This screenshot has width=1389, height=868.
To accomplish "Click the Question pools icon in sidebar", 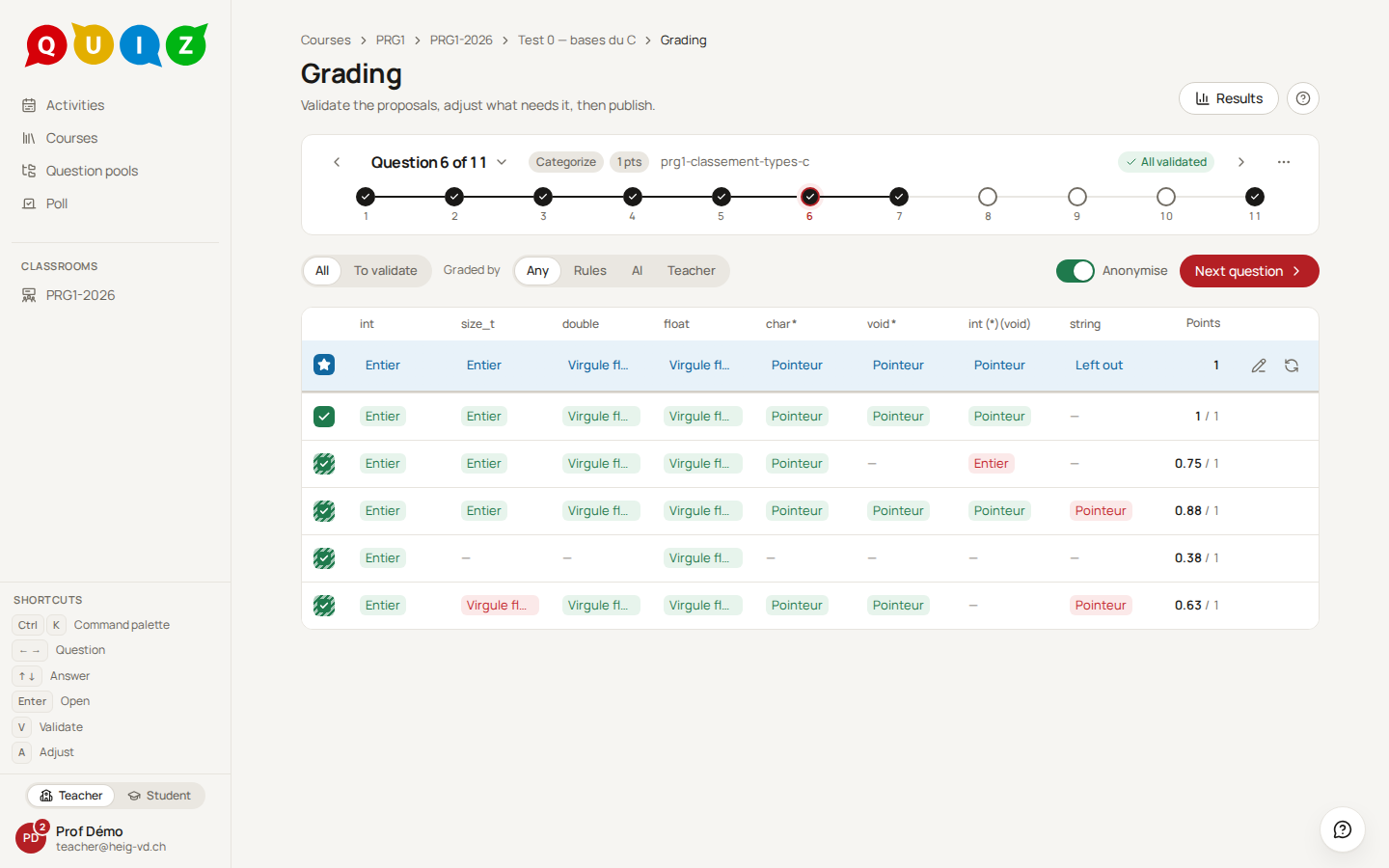I will coord(29,171).
